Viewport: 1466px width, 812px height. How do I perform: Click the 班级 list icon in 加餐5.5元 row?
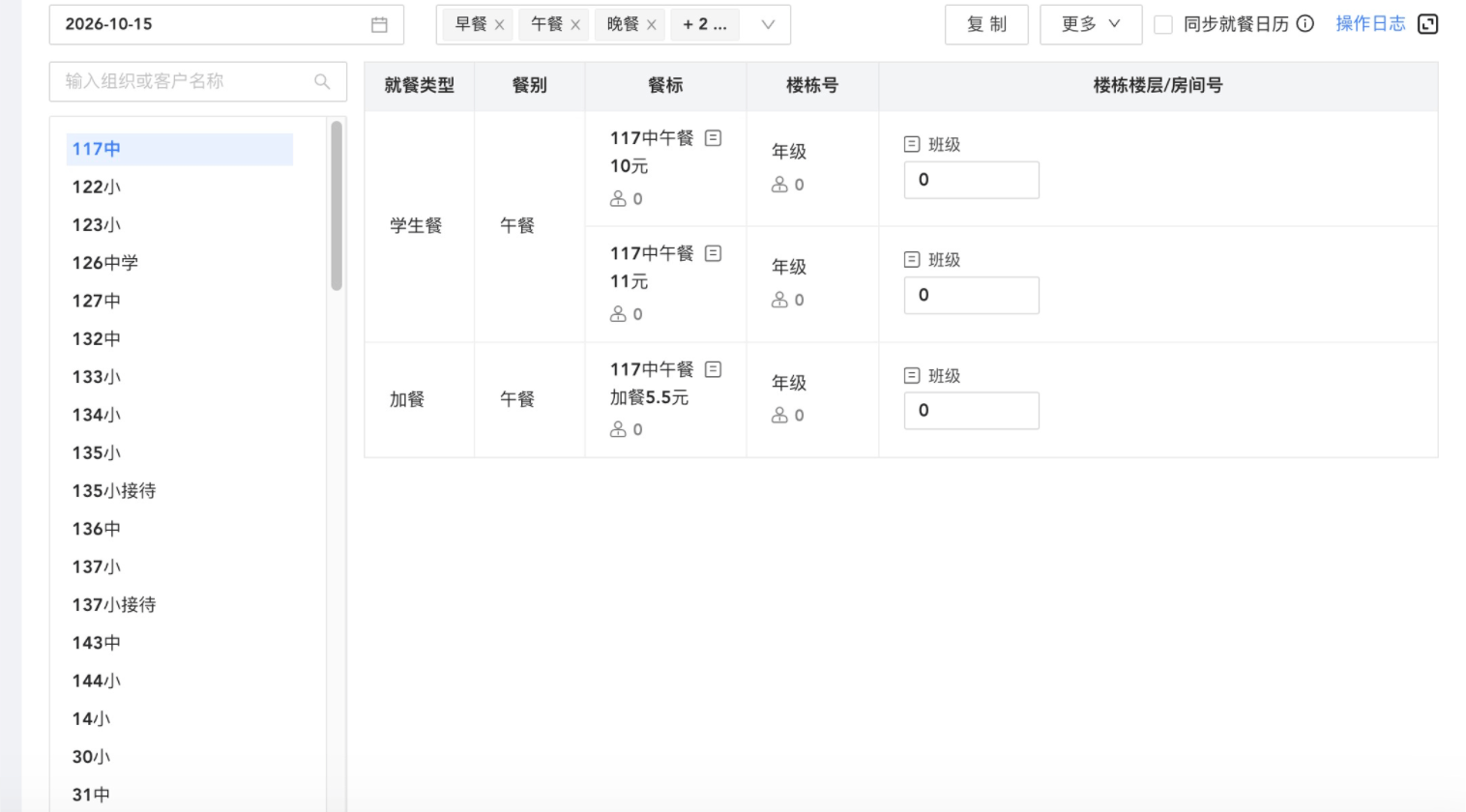tap(912, 375)
